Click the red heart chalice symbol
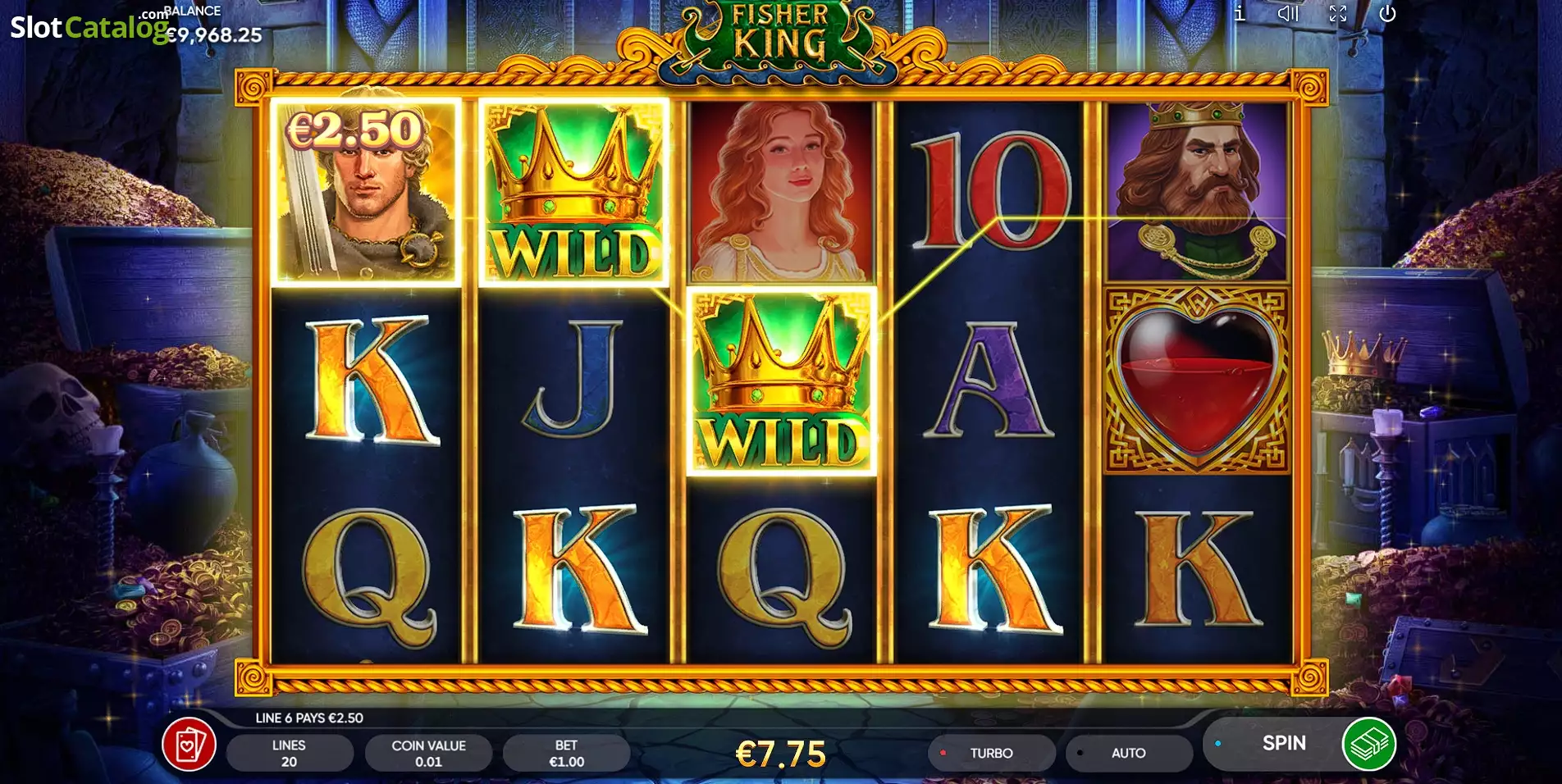1562x784 pixels. pyautogui.click(x=1197, y=380)
